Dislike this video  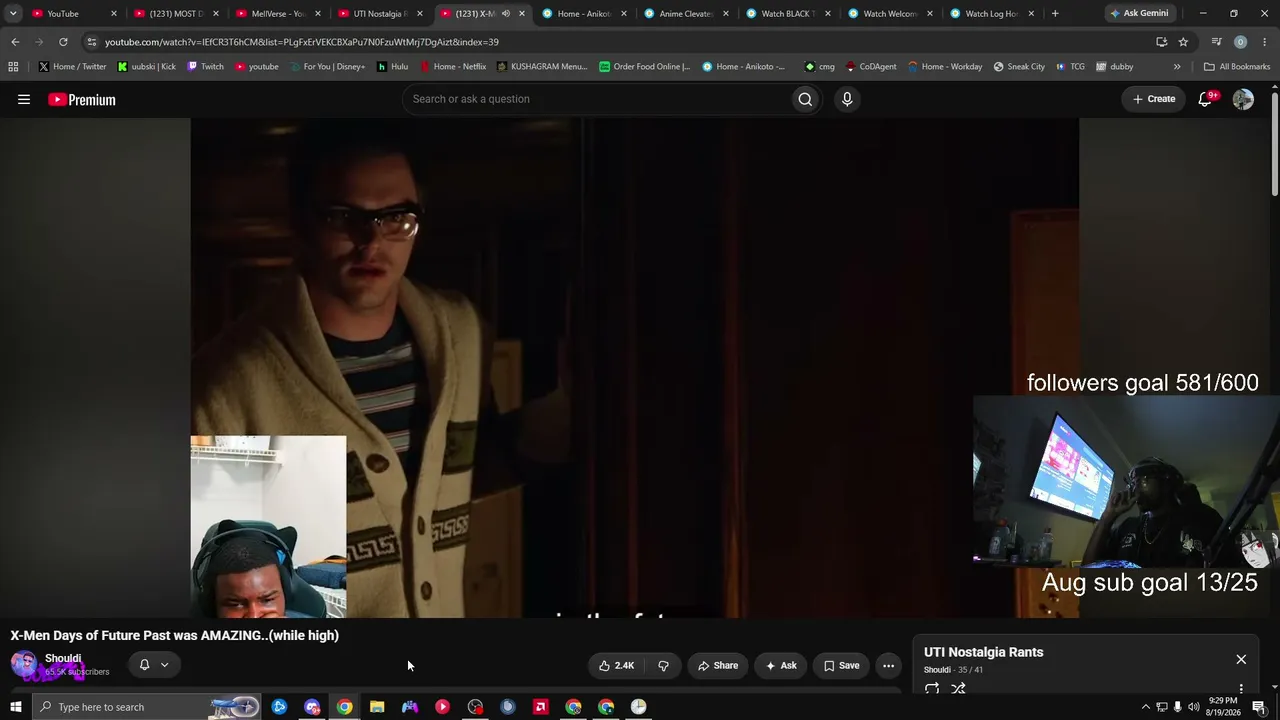(x=663, y=666)
